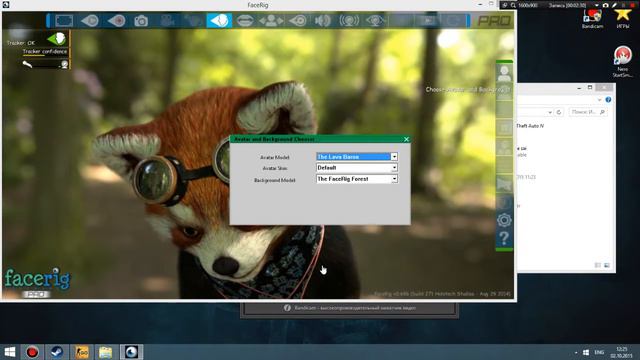Click the Nero StartSmart desktop shortcut
640x360 pixels.
point(622,61)
